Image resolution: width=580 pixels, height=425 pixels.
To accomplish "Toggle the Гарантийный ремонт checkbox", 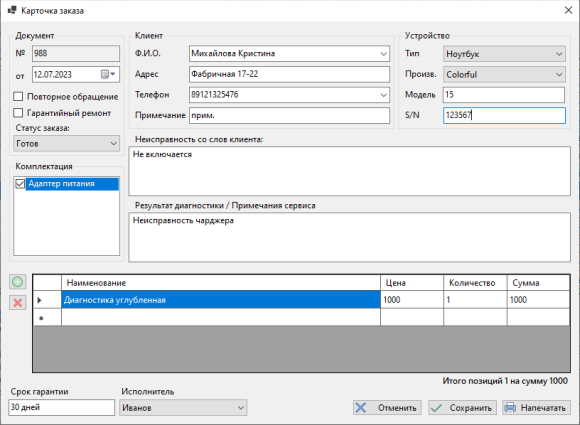I will click(18, 112).
